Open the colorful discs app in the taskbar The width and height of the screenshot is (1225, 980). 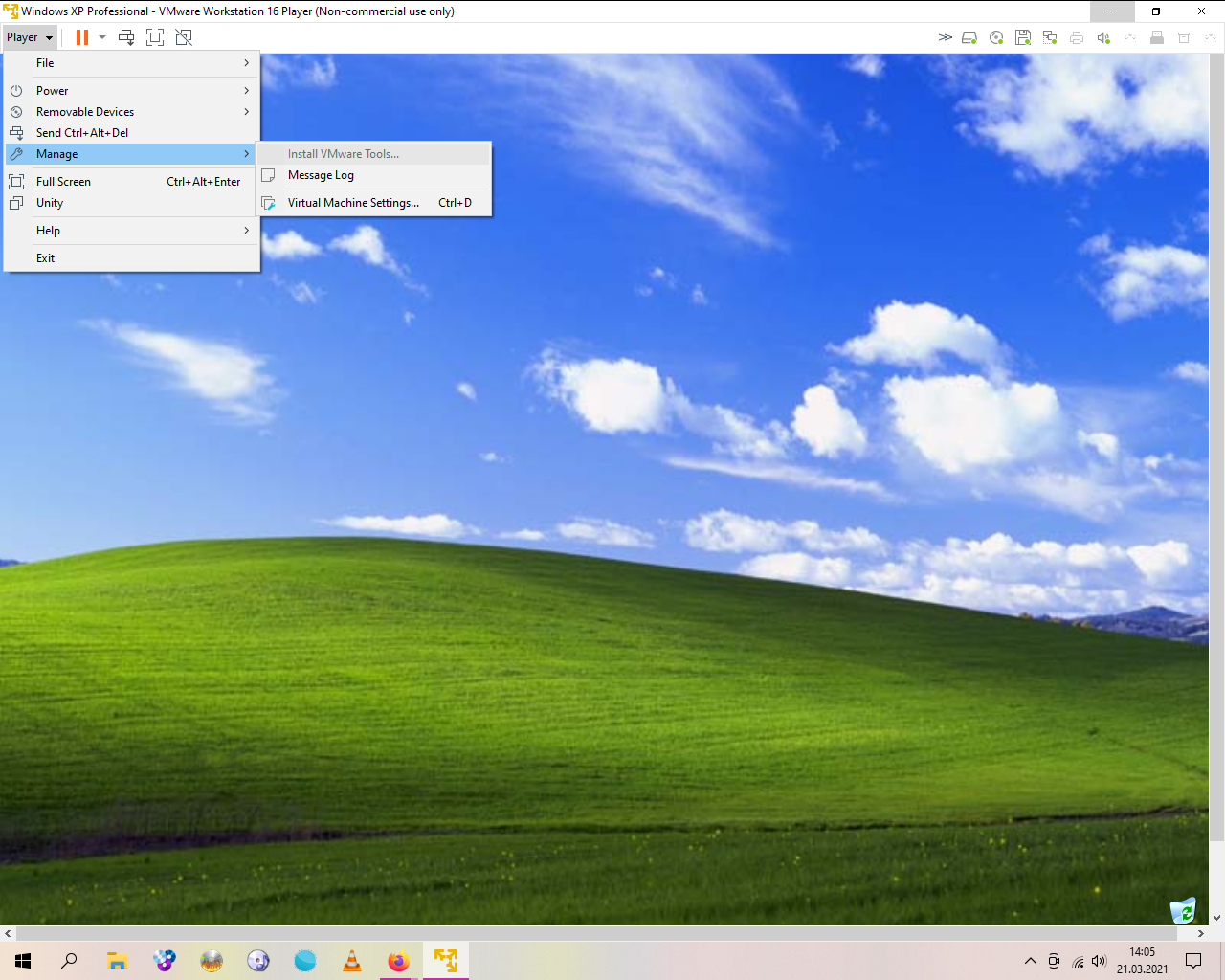coord(165,961)
